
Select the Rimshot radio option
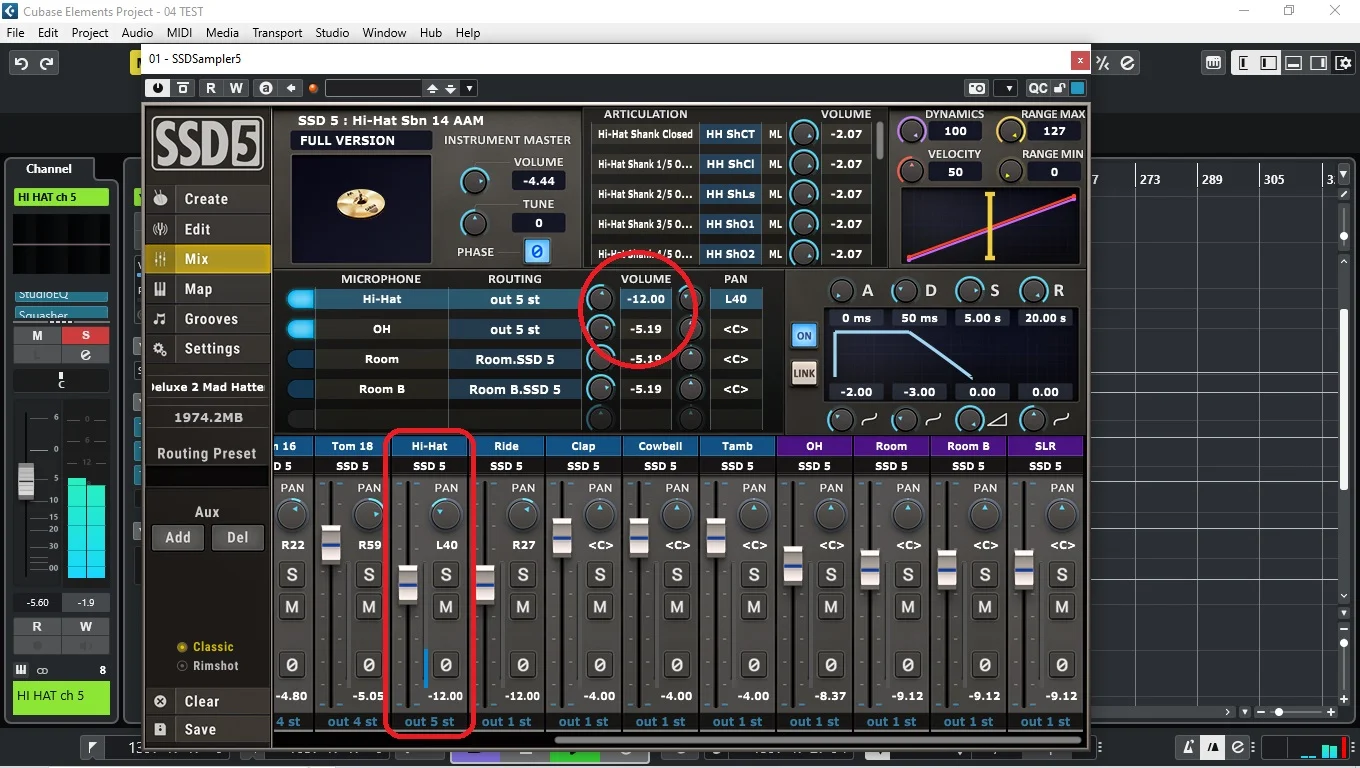[x=182, y=666]
